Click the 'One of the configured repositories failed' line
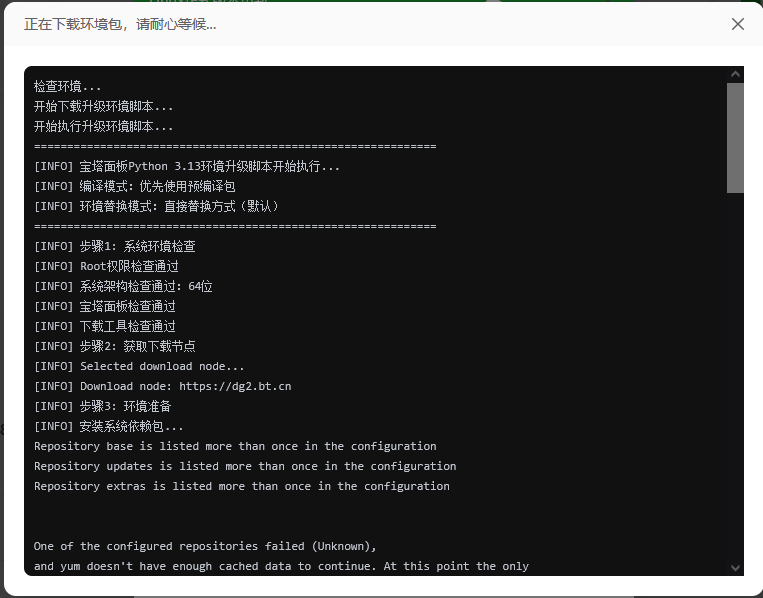 205,546
